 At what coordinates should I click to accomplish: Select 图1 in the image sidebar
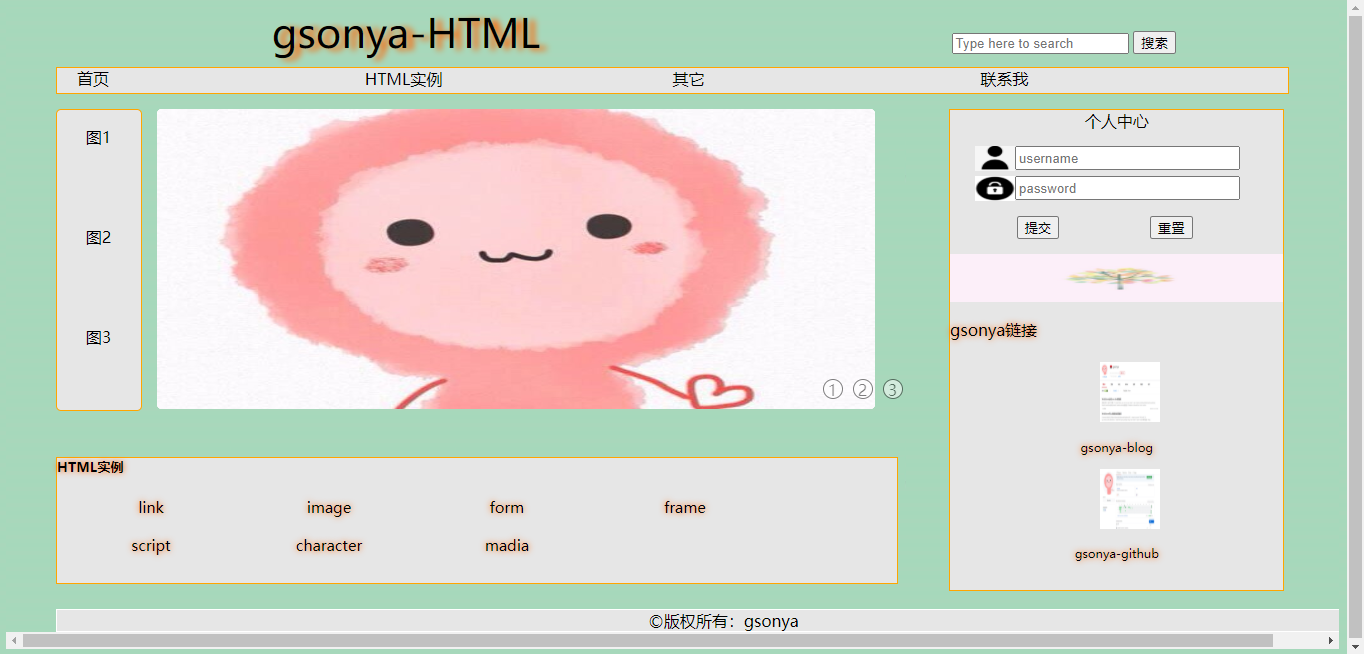[x=98, y=137]
